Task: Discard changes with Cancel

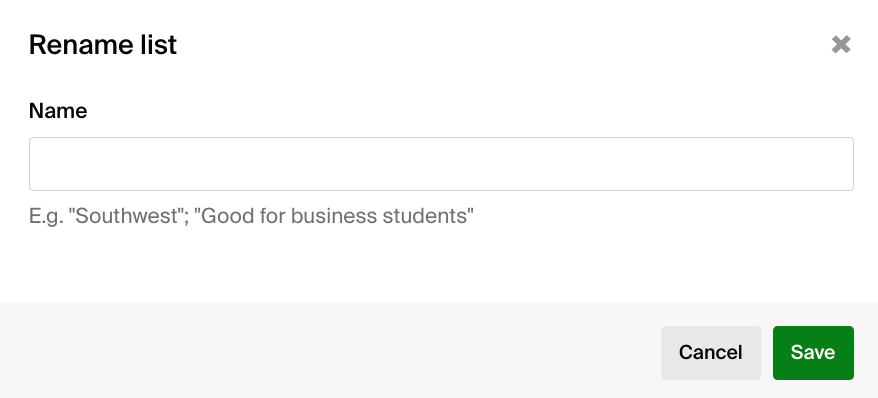Action: pyautogui.click(x=711, y=353)
